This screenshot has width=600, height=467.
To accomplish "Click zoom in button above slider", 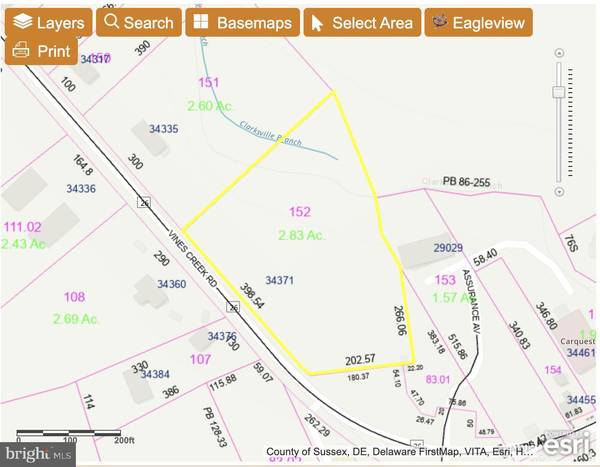I will tap(558, 65).
